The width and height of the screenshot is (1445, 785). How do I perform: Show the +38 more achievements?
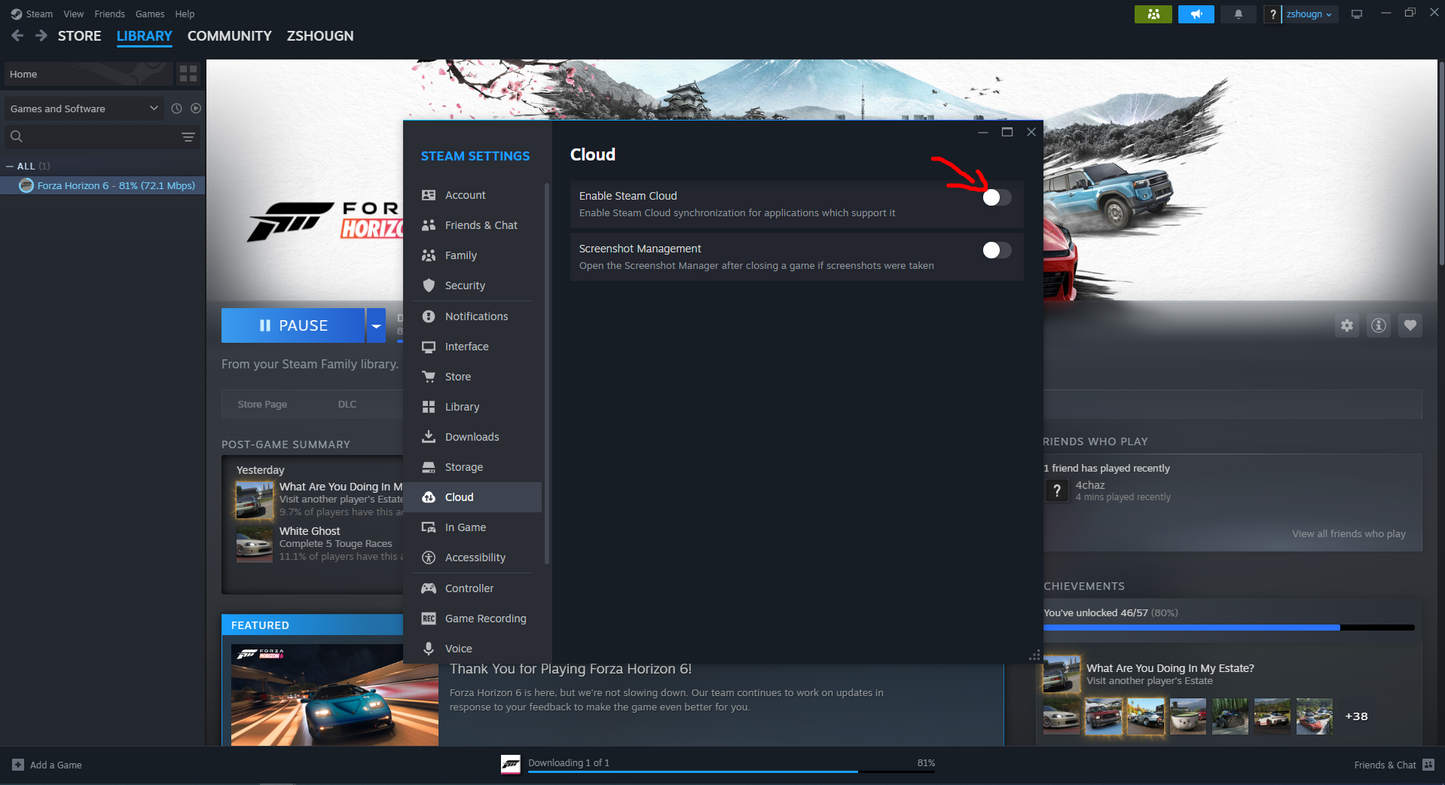[x=1356, y=716]
